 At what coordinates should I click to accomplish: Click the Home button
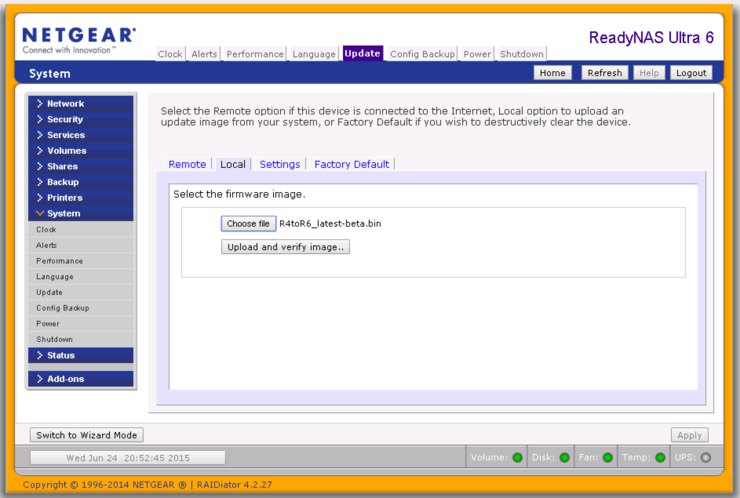coord(553,73)
